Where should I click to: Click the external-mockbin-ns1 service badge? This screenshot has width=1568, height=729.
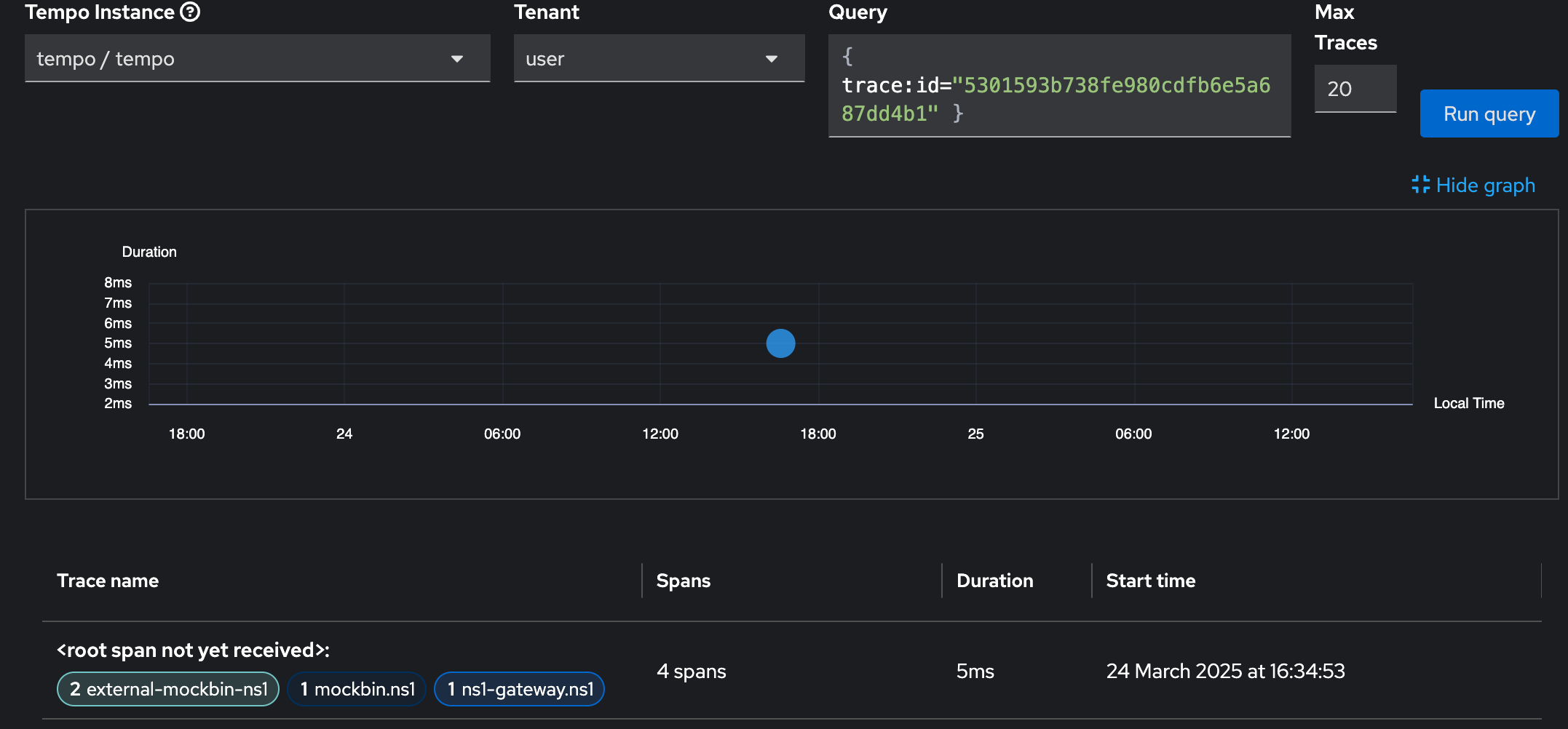(x=168, y=689)
